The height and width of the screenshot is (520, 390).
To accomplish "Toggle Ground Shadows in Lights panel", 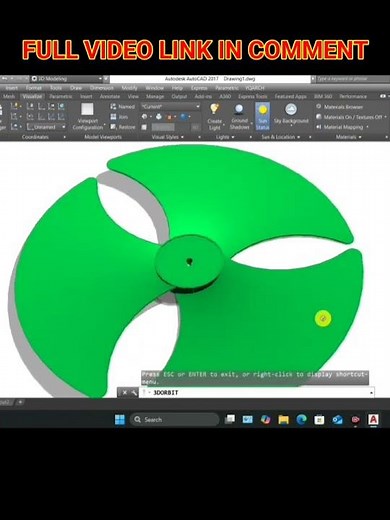I will [239, 116].
